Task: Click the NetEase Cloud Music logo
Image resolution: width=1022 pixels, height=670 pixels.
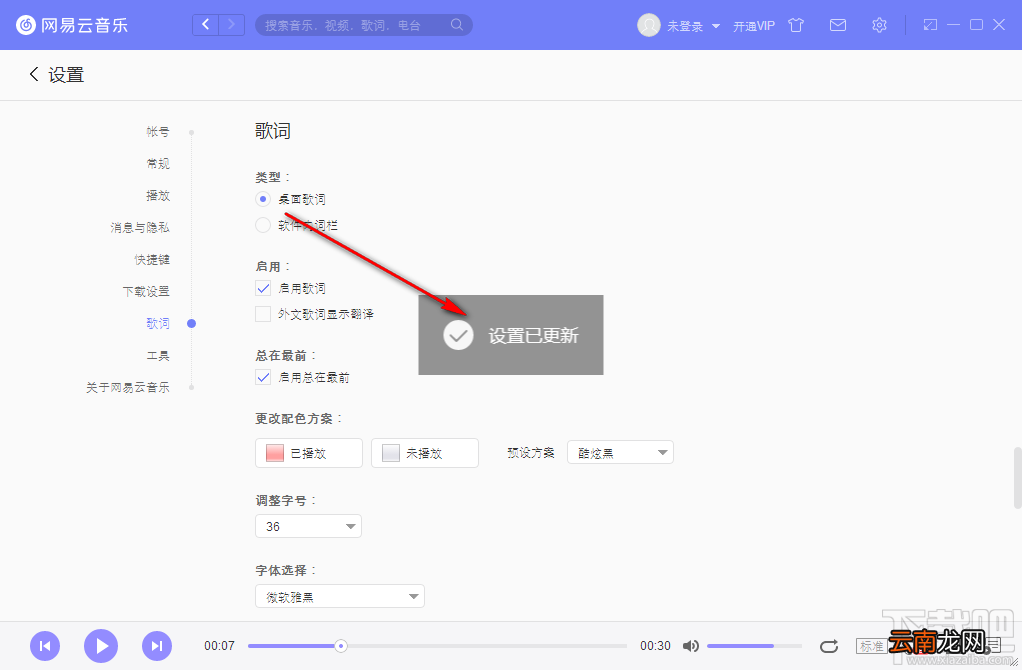Action: pyautogui.click(x=72, y=25)
